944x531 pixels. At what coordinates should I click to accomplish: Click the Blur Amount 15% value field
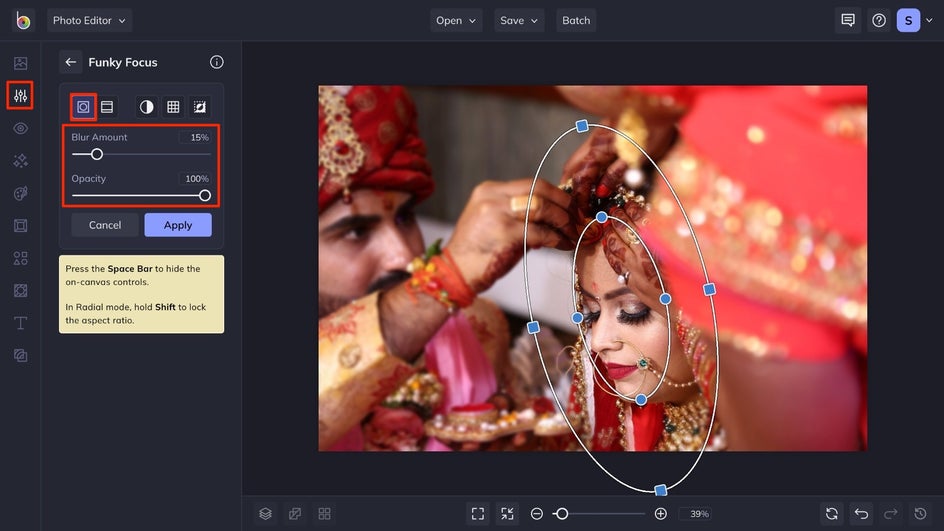(x=195, y=137)
